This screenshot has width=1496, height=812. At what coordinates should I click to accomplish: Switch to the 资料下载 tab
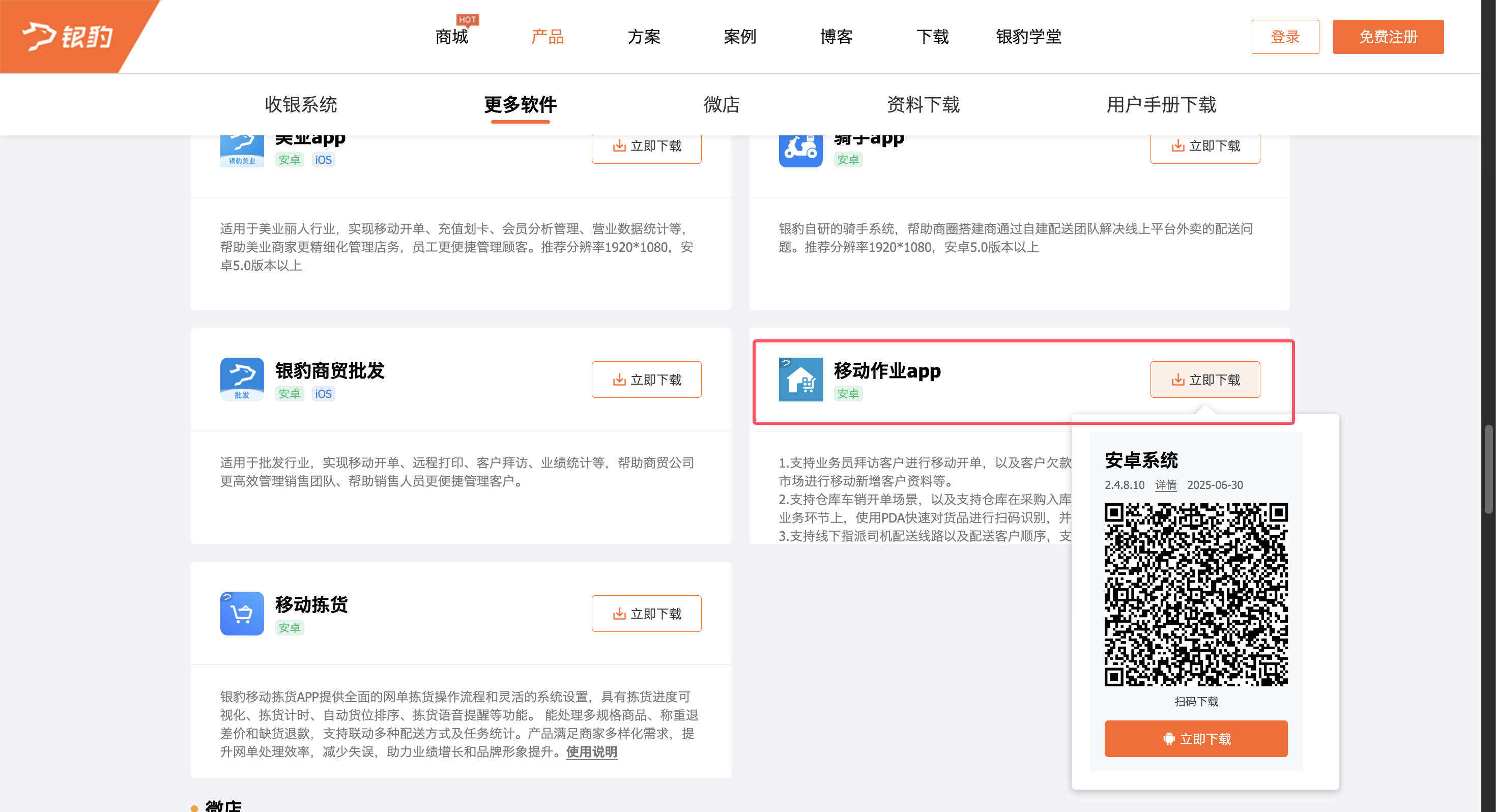[924, 104]
